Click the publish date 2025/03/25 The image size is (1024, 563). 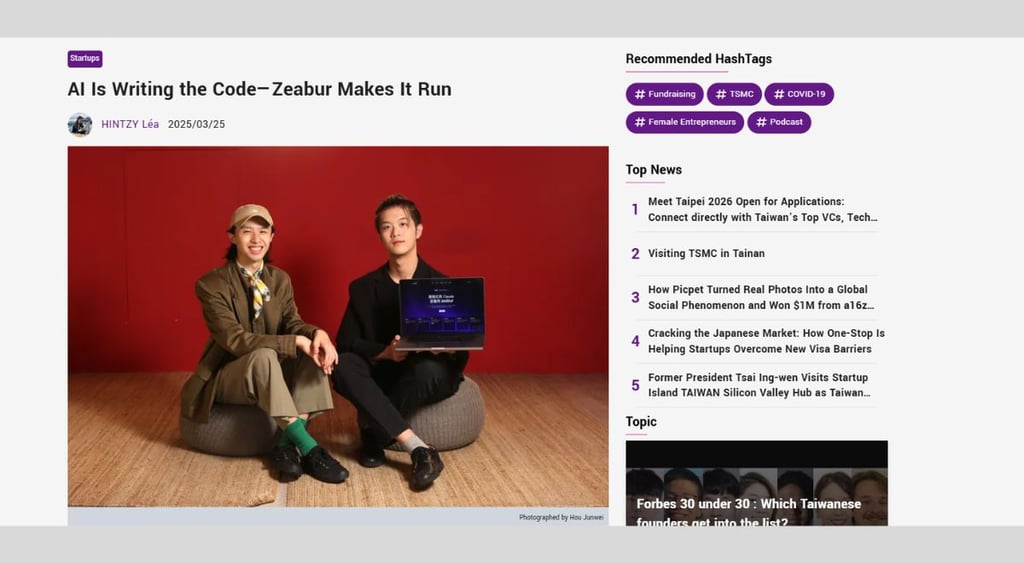[x=196, y=124]
